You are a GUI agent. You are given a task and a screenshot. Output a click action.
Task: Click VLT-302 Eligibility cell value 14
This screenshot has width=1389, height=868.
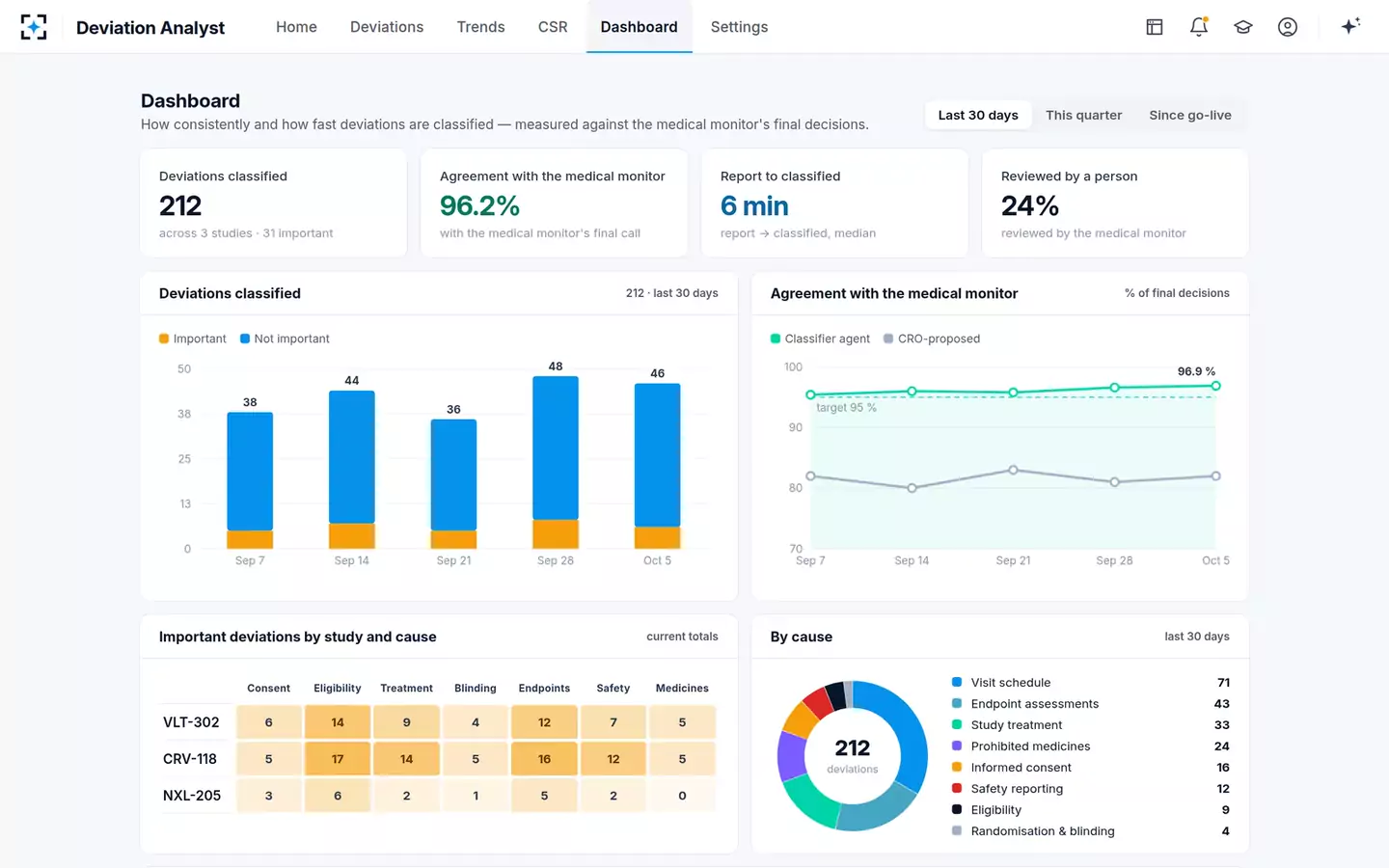coord(338,722)
